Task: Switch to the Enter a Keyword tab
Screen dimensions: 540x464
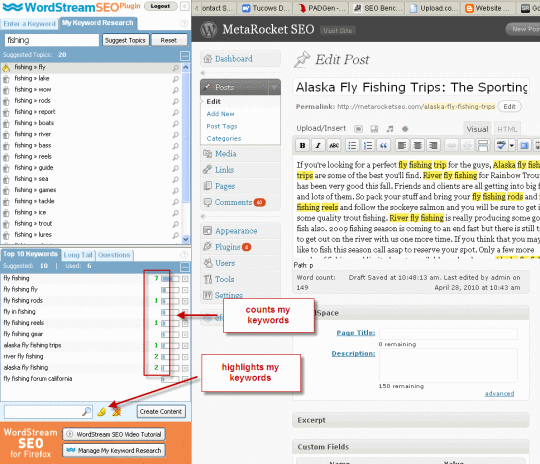Action: [29, 24]
